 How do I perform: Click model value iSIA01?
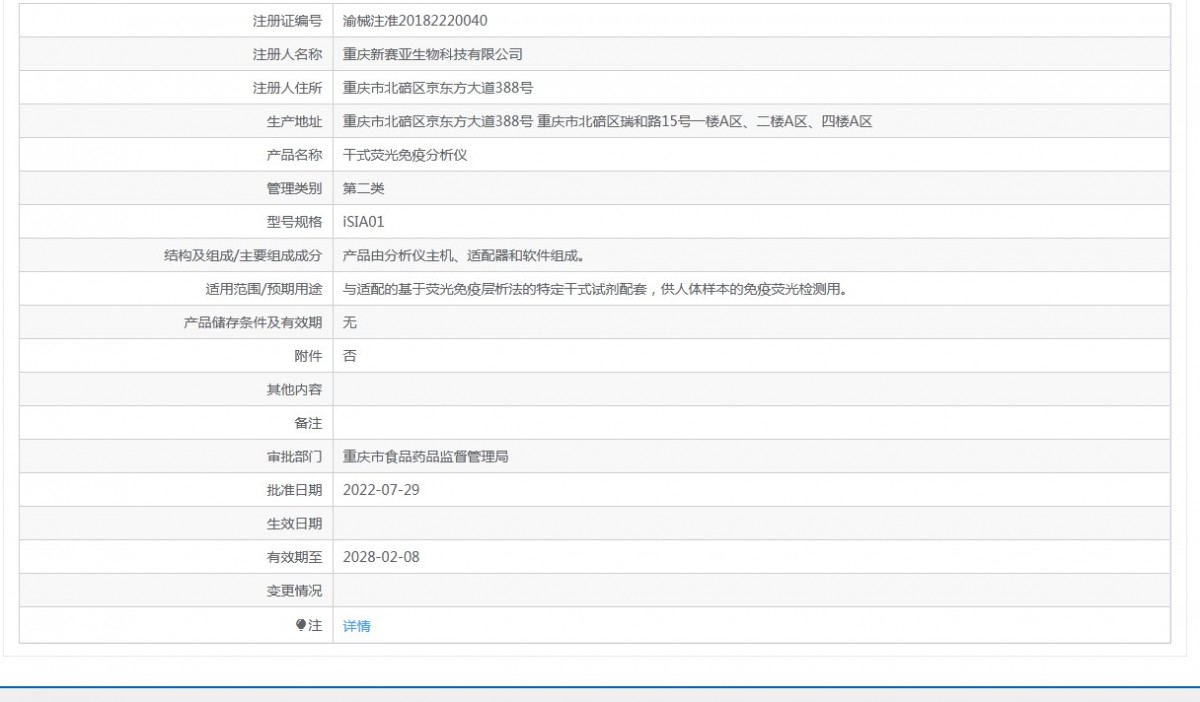pos(363,222)
